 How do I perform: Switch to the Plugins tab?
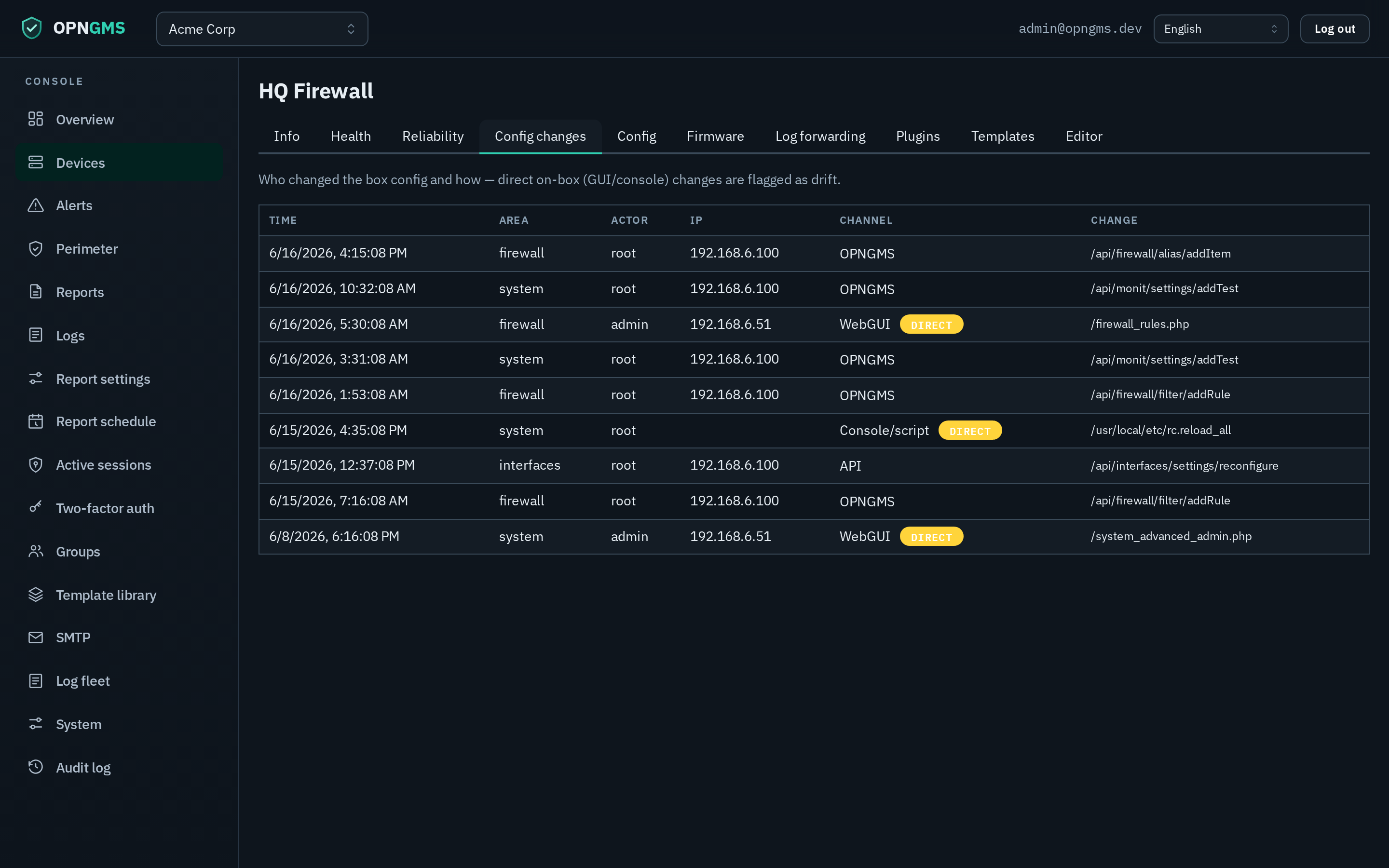point(918,136)
